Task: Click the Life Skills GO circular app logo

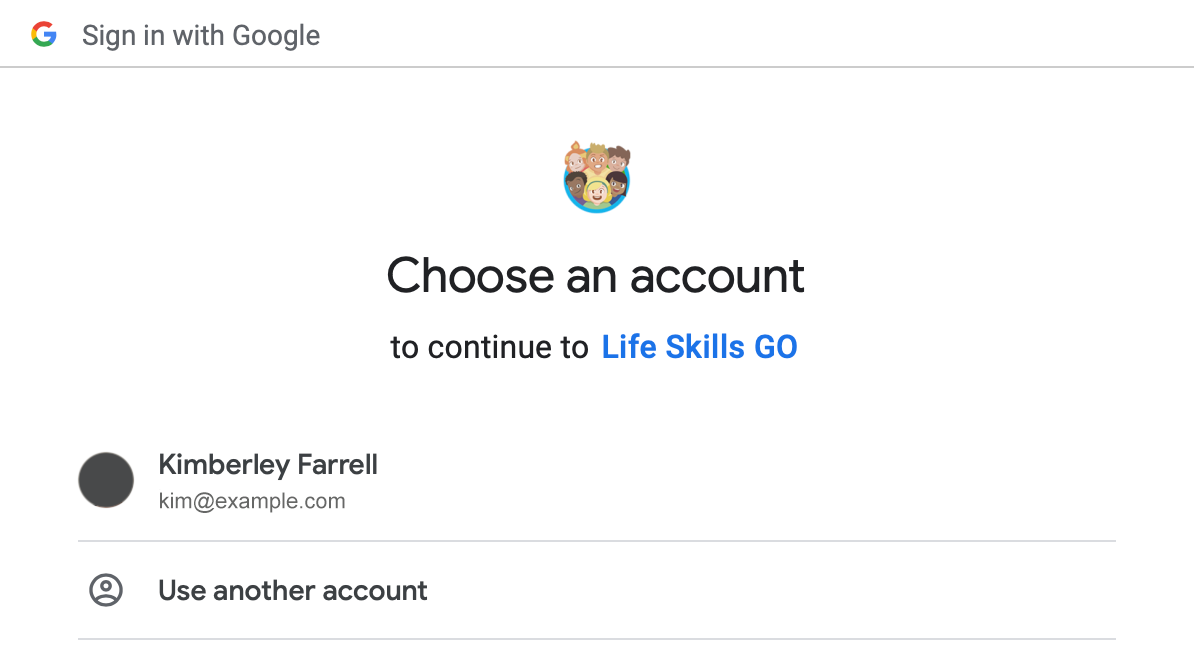Action: click(597, 178)
